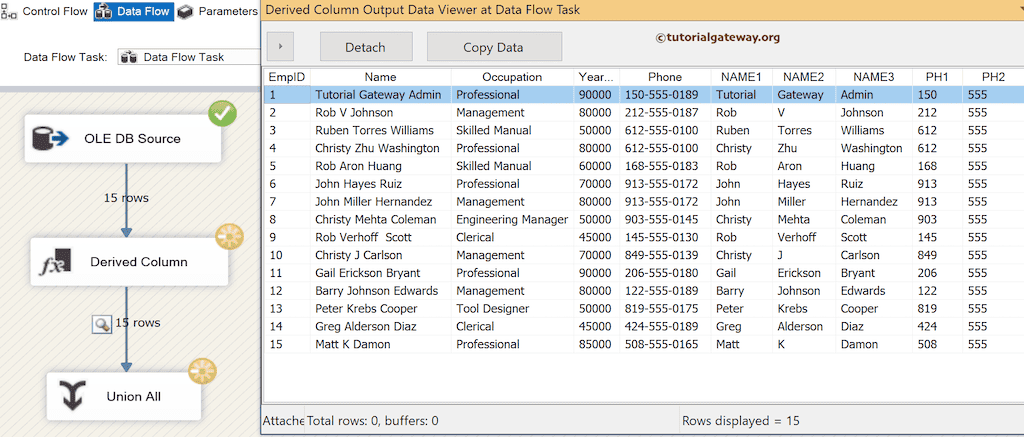Screen dimensions: 1024x437
Task: Click the NAME1 column header
Action: point(741,76)
